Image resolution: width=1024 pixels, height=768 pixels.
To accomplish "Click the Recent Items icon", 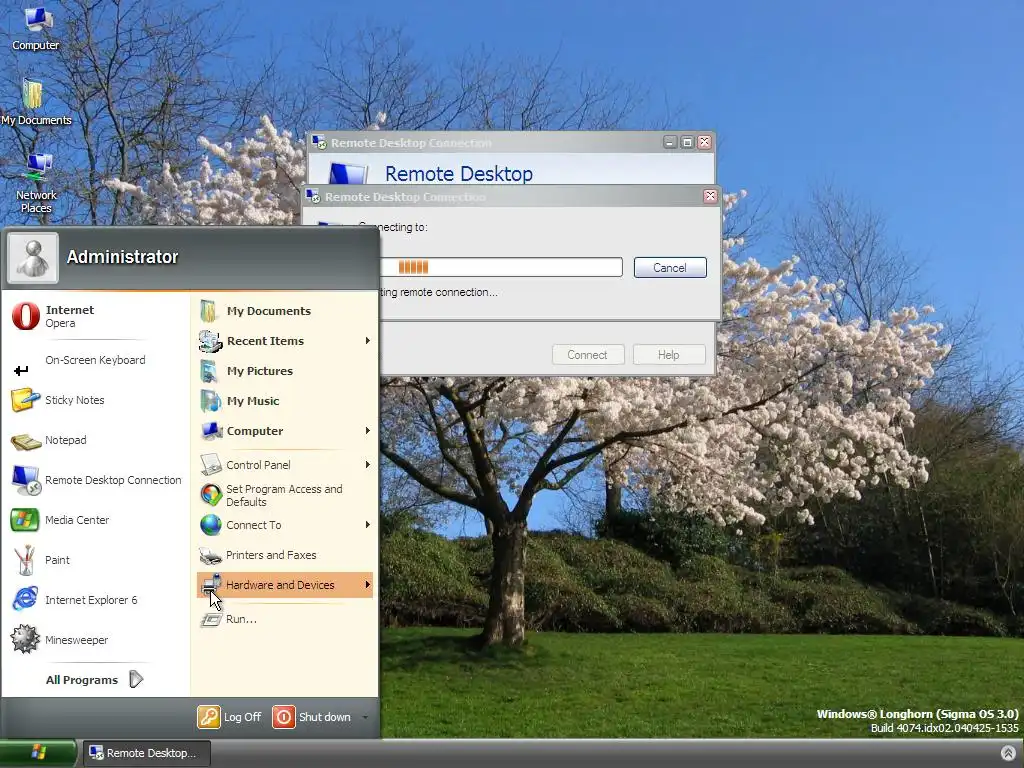I will coord(211,341).
